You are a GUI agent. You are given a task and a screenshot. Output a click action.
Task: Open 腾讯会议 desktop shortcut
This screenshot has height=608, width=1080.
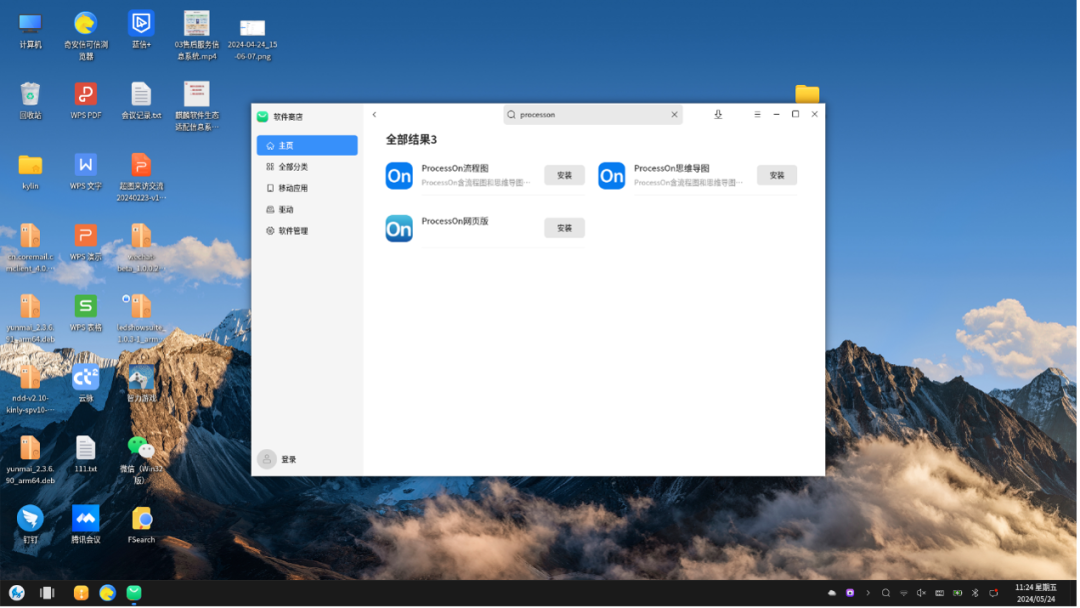[x=86, y=518]
